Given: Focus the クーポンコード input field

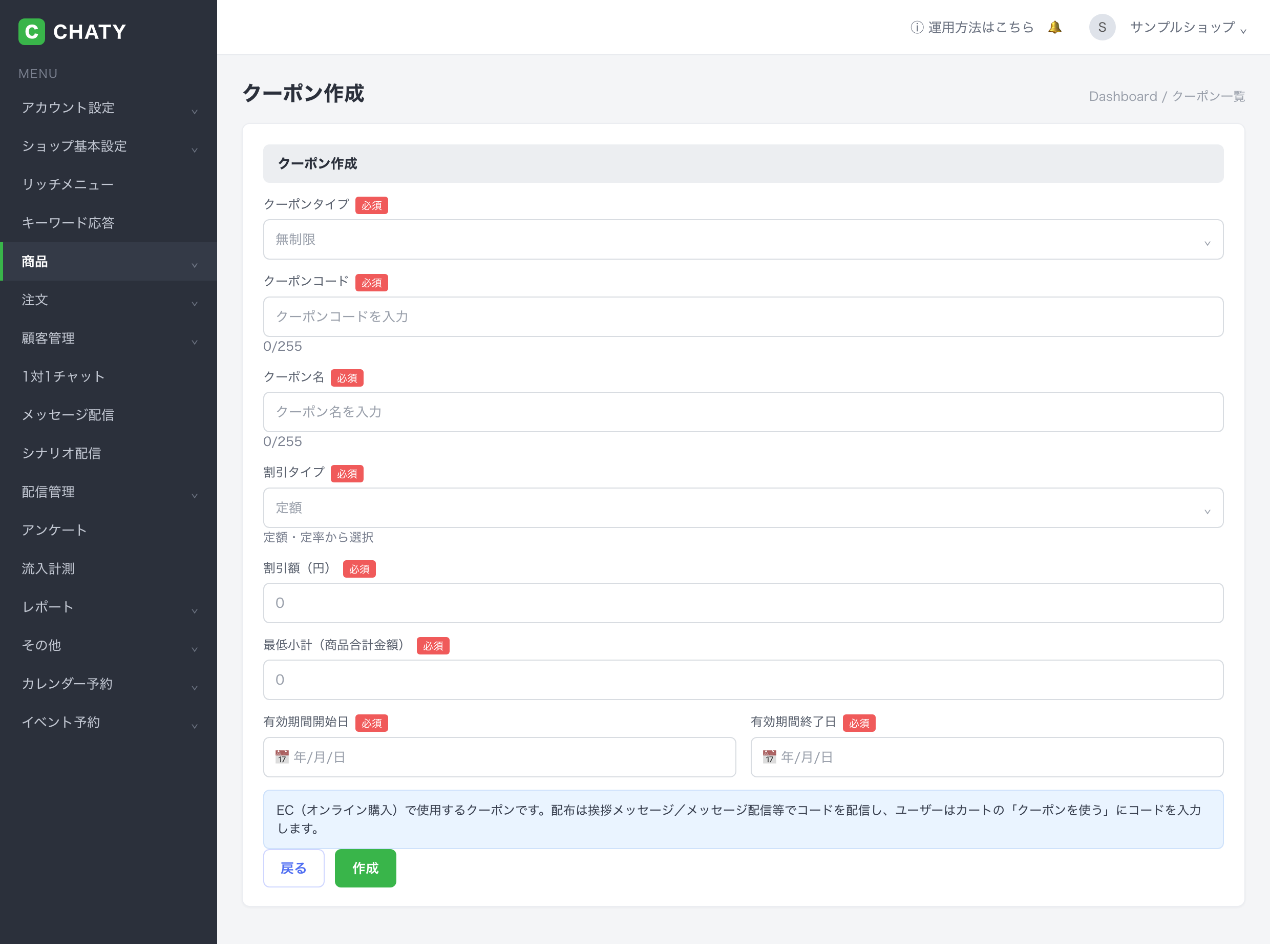Looking at the screenshot, I should [x=743, y=316].
